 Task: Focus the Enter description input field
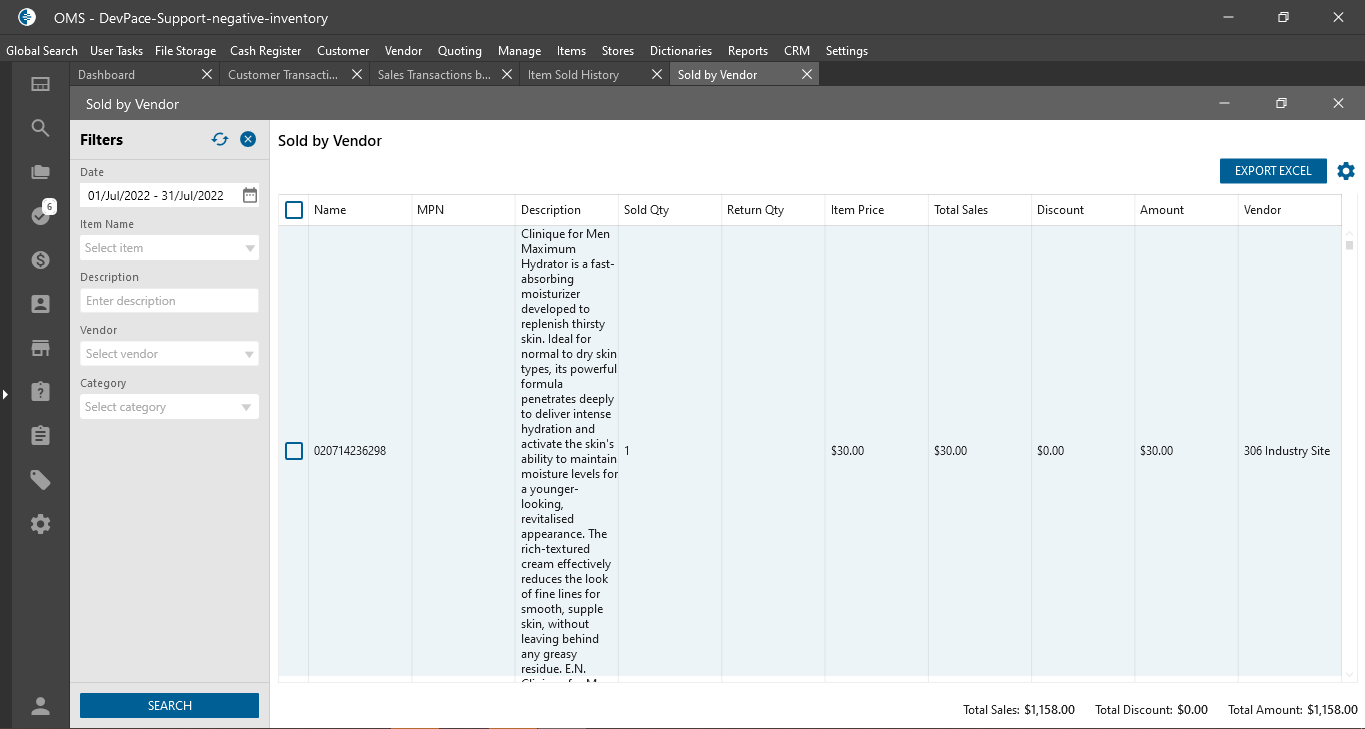tap(169, 301)
